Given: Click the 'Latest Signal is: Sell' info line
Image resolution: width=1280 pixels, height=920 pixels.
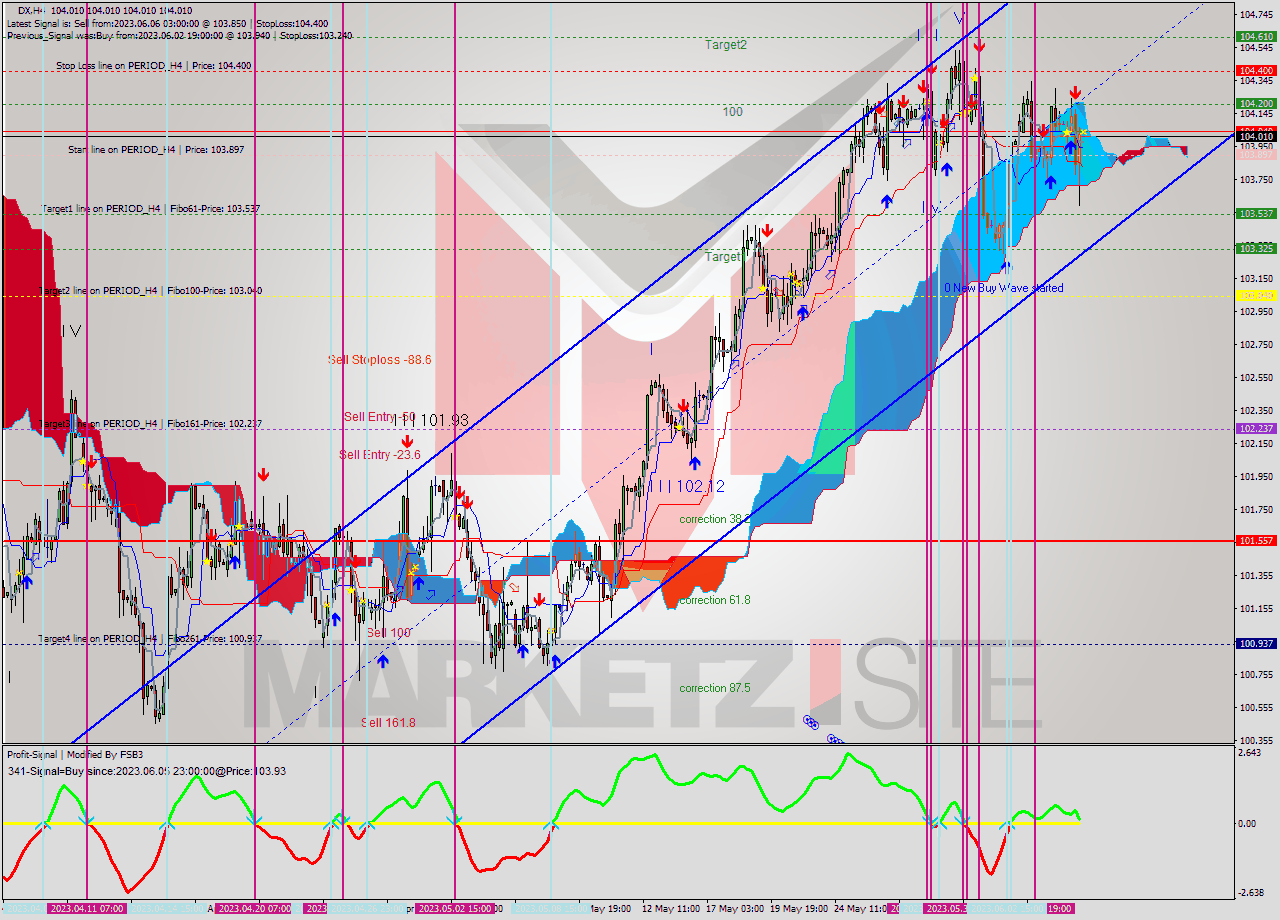Looking at the screenshot, I should click(166, 23).
